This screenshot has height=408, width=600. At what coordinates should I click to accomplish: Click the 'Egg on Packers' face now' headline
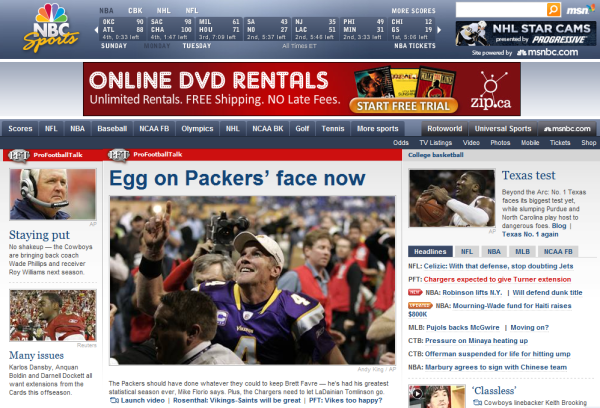point(237,178)
